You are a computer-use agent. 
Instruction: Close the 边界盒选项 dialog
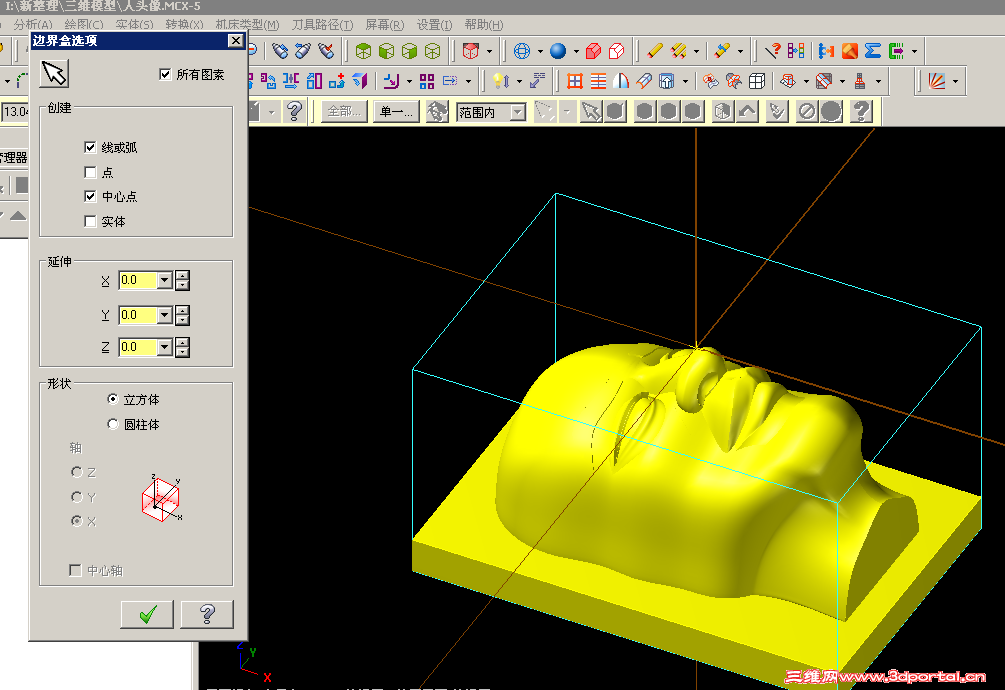(x=235, y=40)
